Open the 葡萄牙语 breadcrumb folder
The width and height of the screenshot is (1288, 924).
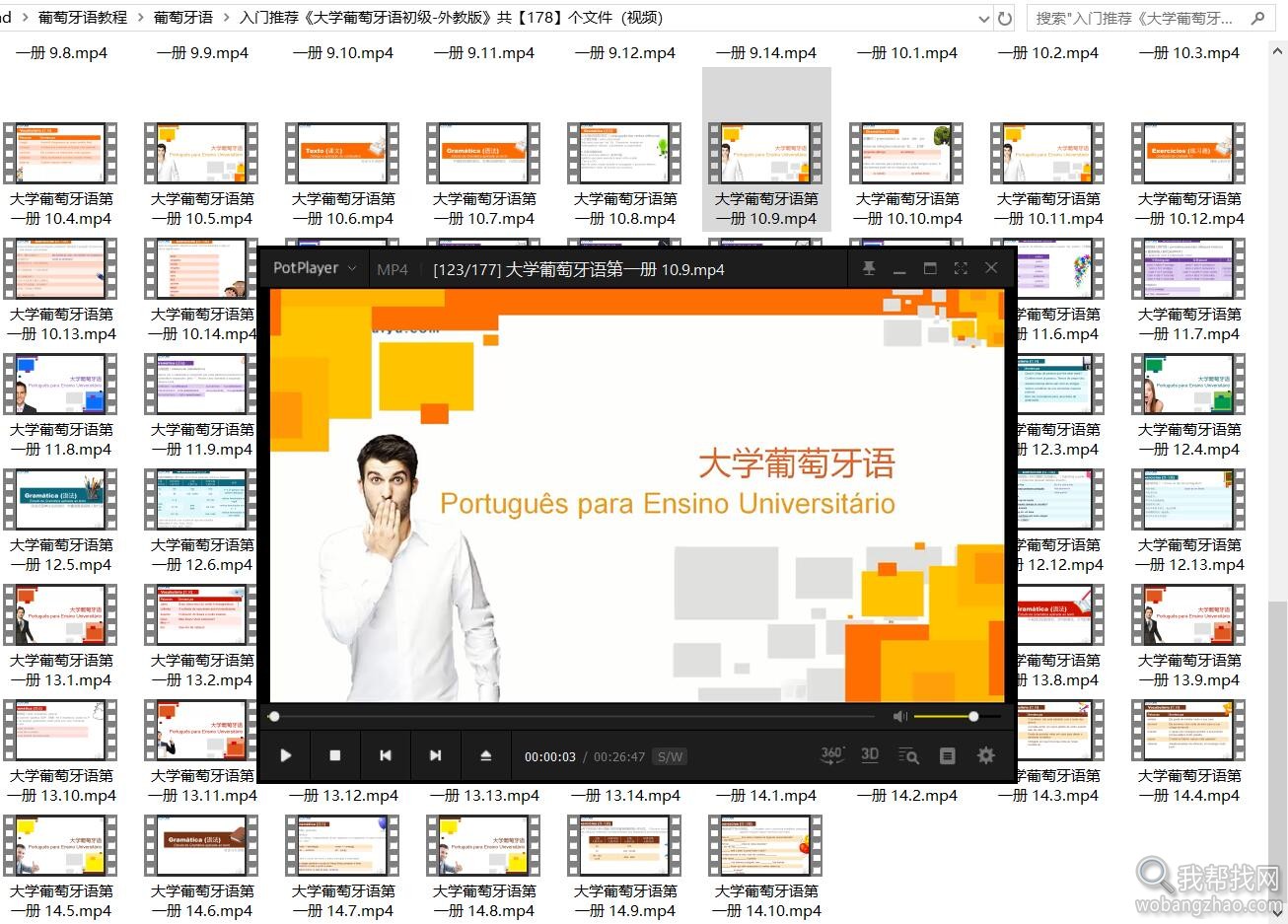[x=182, y=17]
